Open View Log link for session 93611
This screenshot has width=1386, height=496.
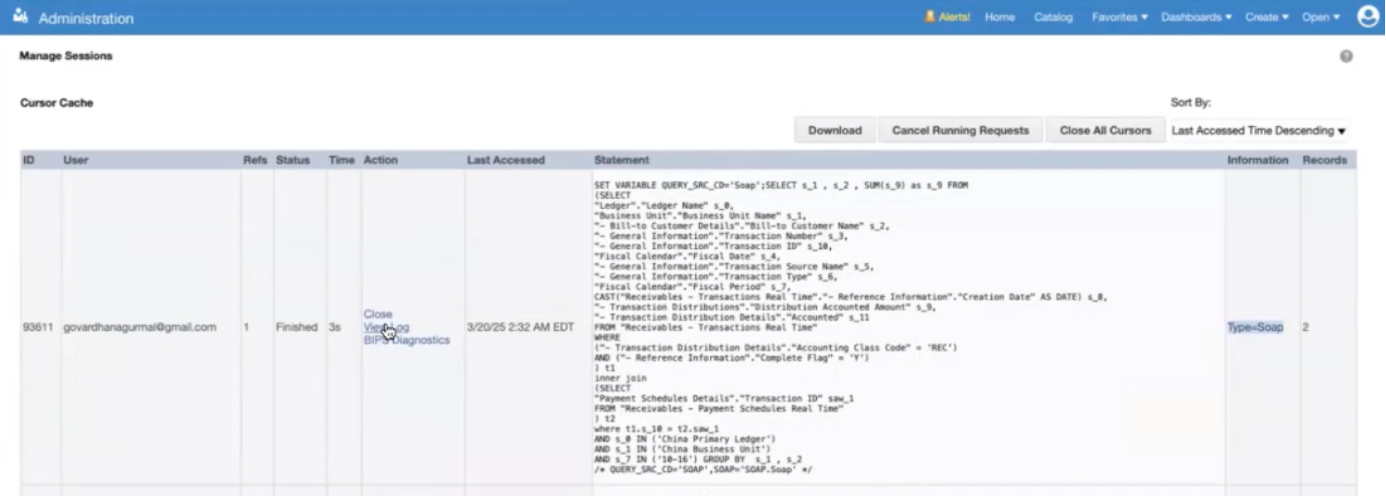386,327
